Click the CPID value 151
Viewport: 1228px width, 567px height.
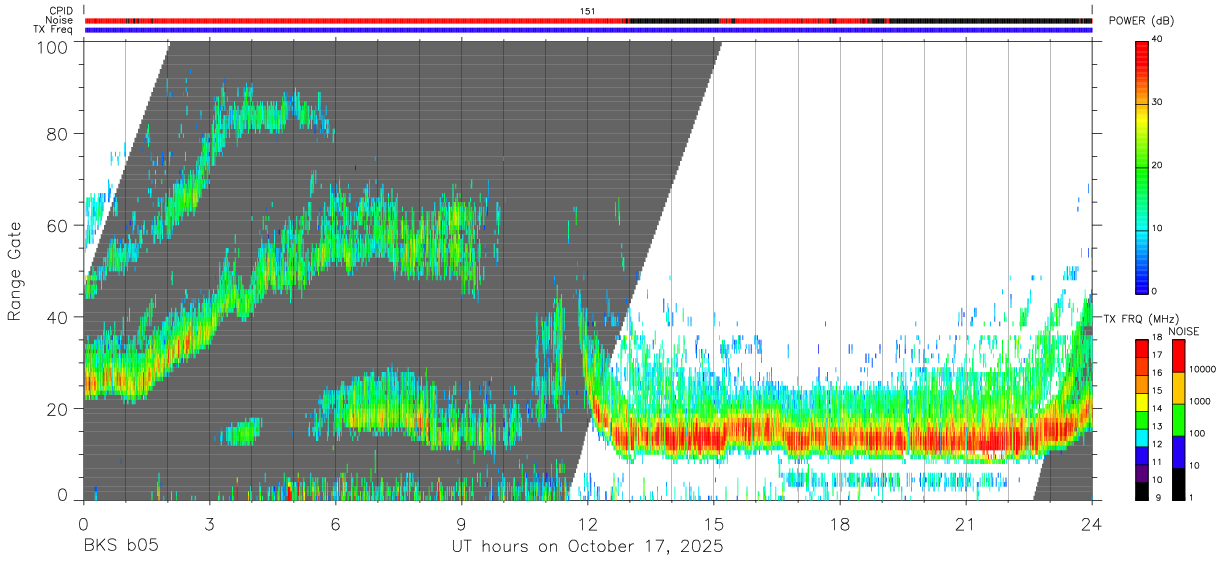point(588,11)
